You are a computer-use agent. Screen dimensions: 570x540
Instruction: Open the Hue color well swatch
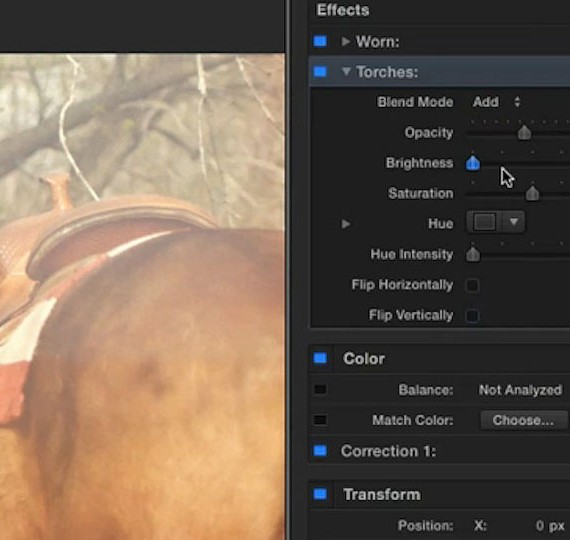pyautogui.click(x=485, y=222)
